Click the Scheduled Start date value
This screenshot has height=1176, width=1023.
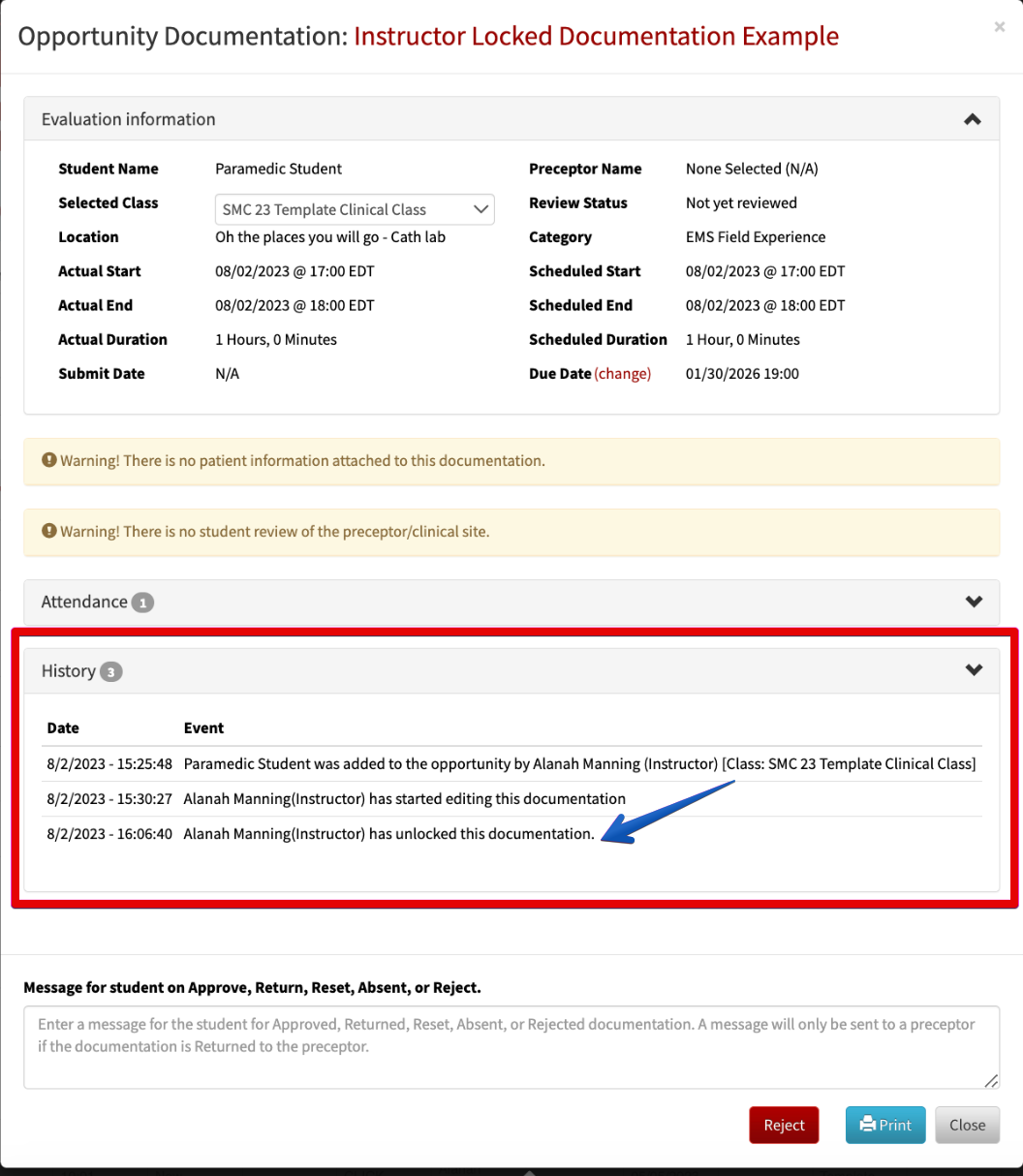point(765,271)
